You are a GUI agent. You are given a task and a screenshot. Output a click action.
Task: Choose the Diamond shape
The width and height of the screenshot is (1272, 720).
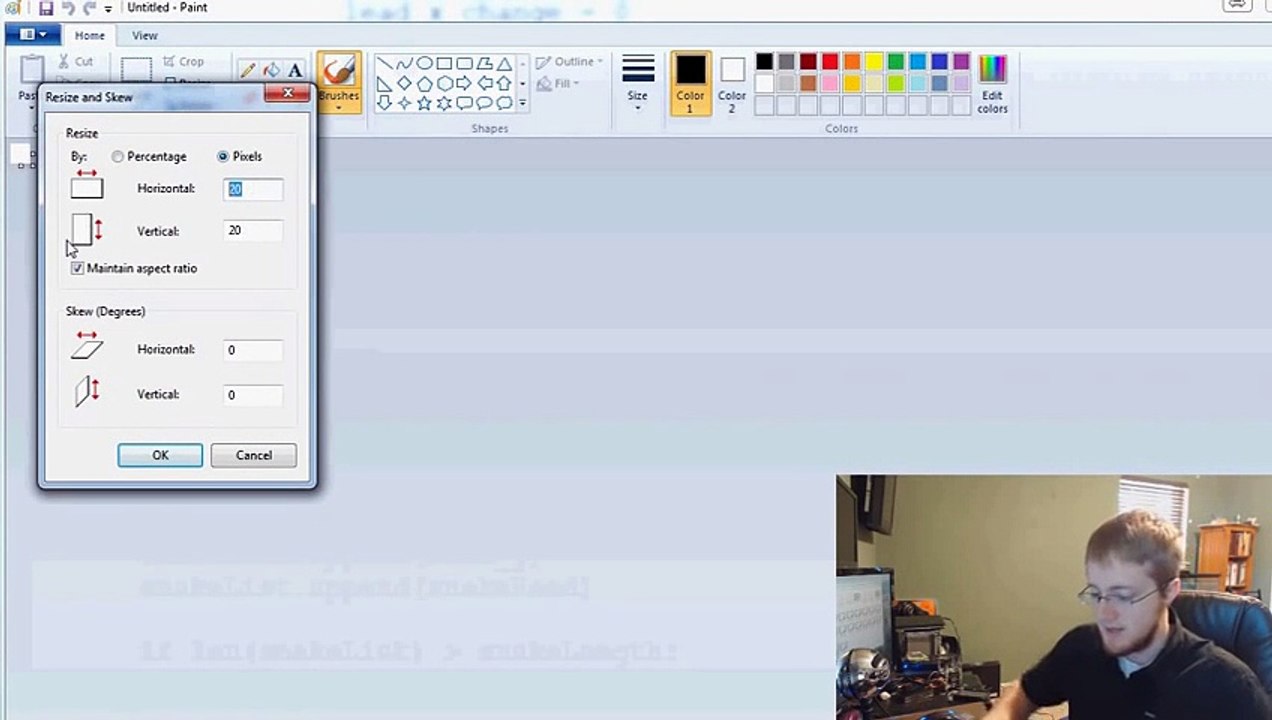click(x=404, y=83)
